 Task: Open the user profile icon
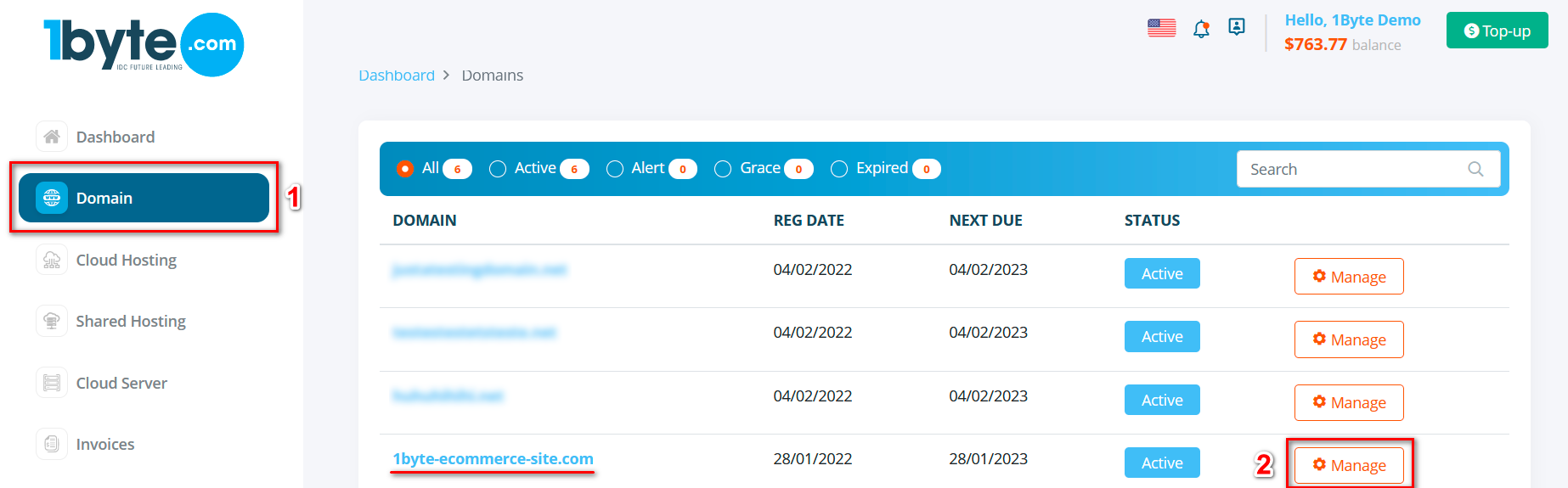tap(1237, 27)
